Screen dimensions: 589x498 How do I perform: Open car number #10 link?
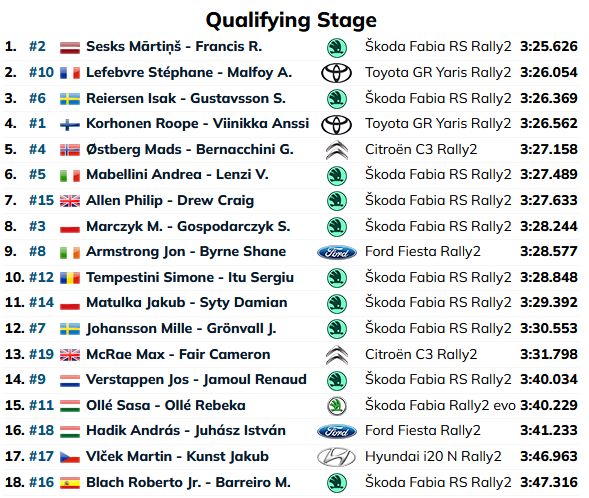(x=41, y=72)
